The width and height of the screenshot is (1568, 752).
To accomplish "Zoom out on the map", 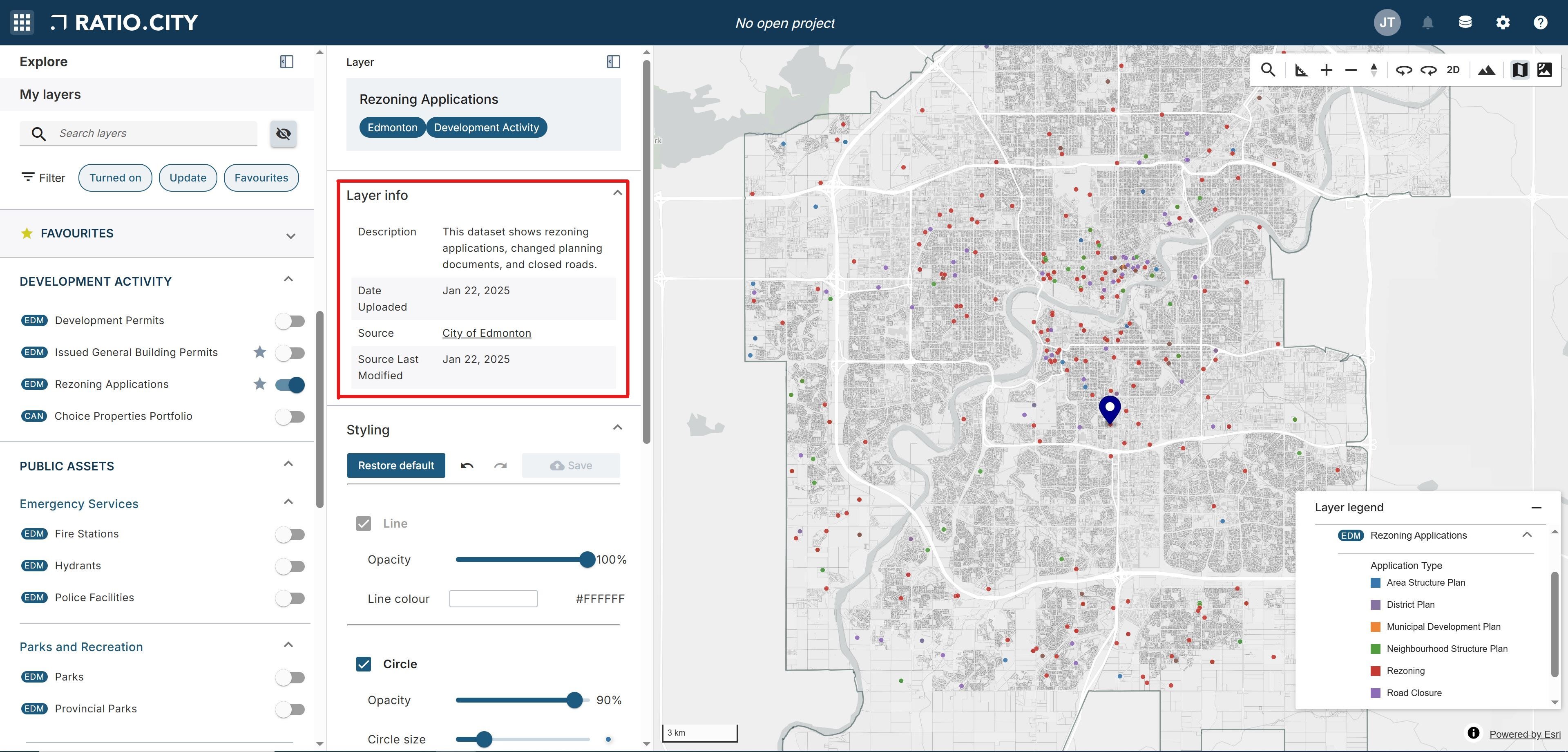I will (1351, 70).
